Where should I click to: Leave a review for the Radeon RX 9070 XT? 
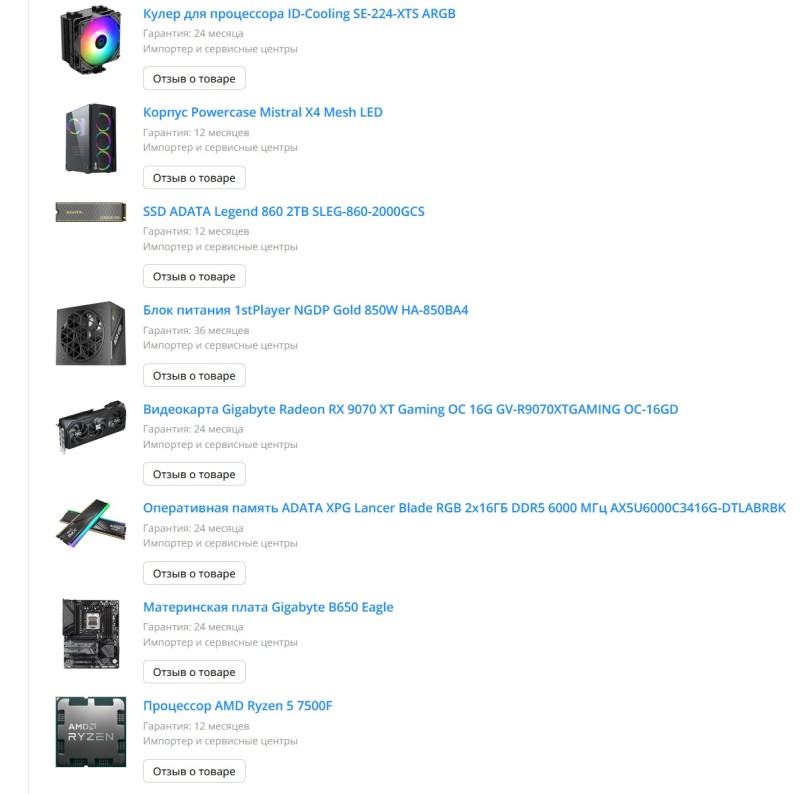[194, 475]
